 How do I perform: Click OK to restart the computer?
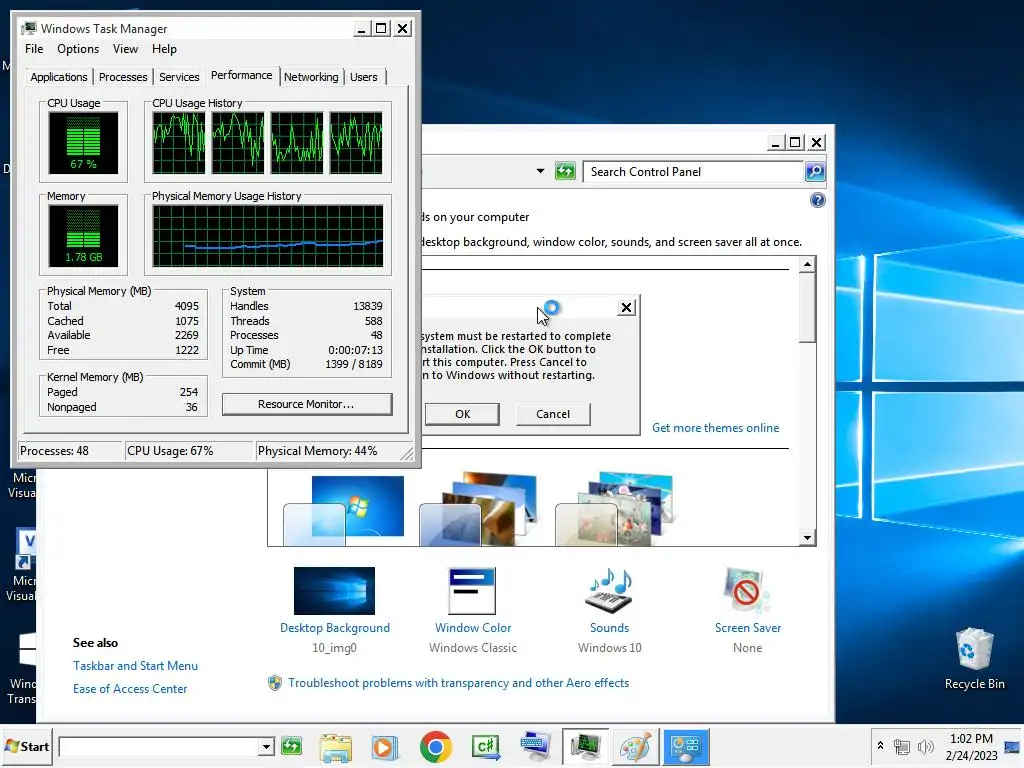pyautogui.click(x=462, y=414)
